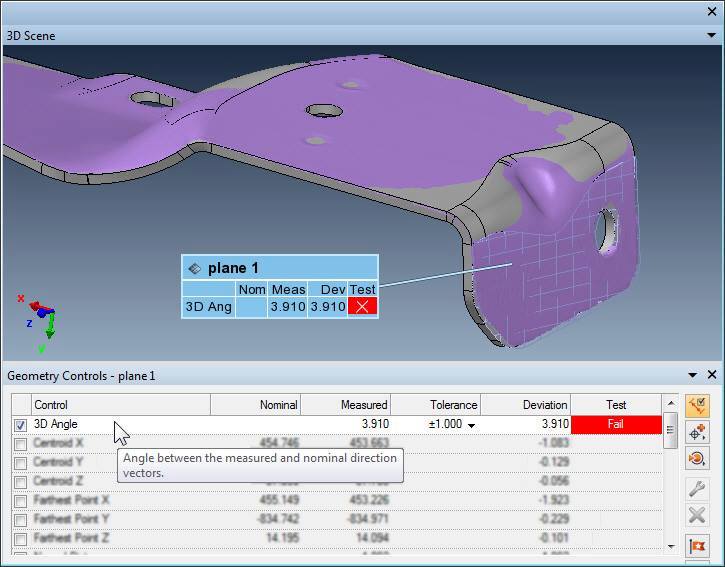
Task: Click the Deviation column header
Action: [x=526, y=405]
